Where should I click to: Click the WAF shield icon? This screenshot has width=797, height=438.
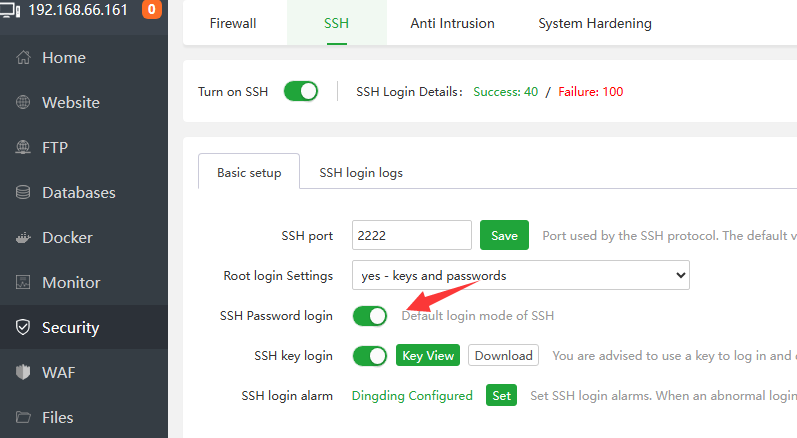(x=24, y=373)
